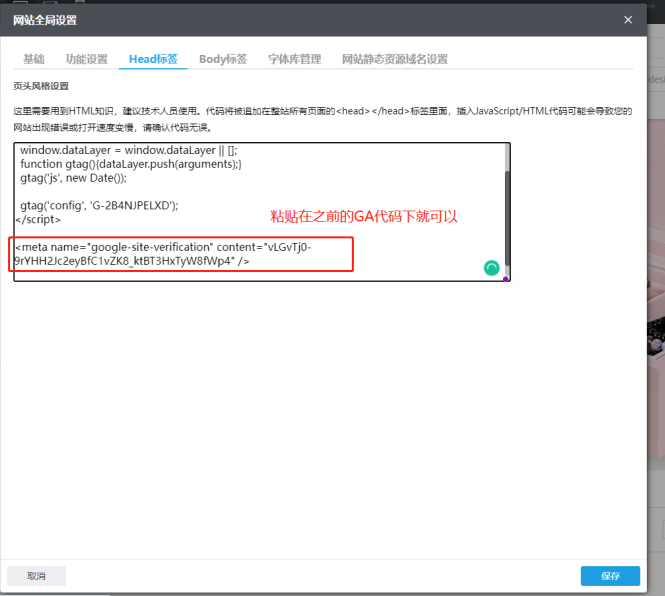
Task: Click the function gtag() code line
Action: 130,163
